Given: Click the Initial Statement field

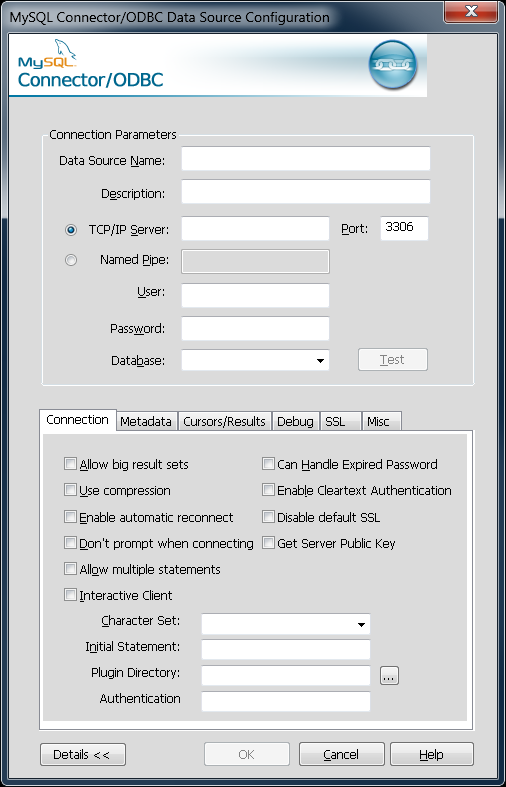Looking at the screenshot, I should (286, 649).
